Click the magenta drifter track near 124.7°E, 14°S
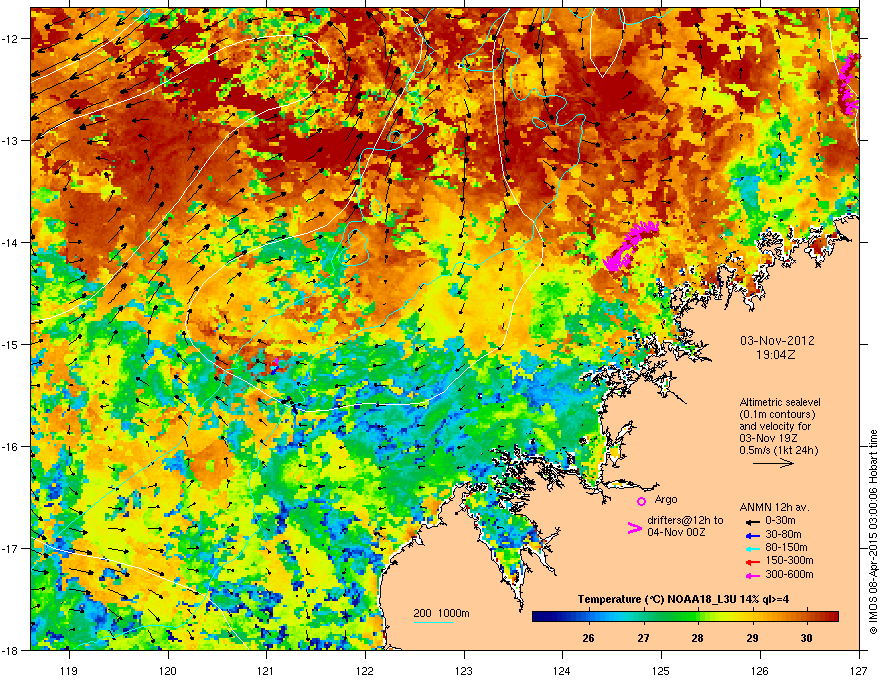 pos(629,245)
